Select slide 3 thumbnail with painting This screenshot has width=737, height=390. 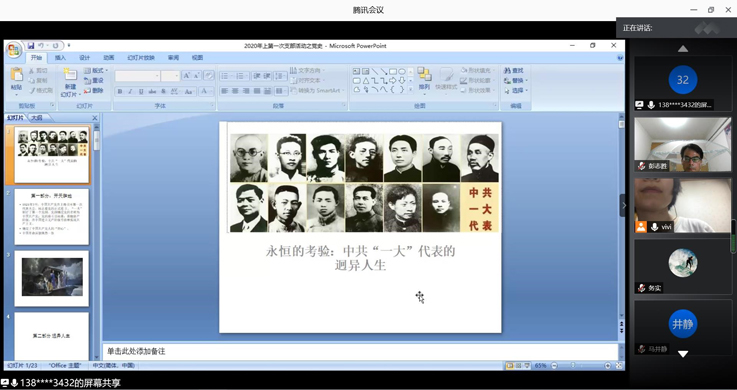pos(52,278)
